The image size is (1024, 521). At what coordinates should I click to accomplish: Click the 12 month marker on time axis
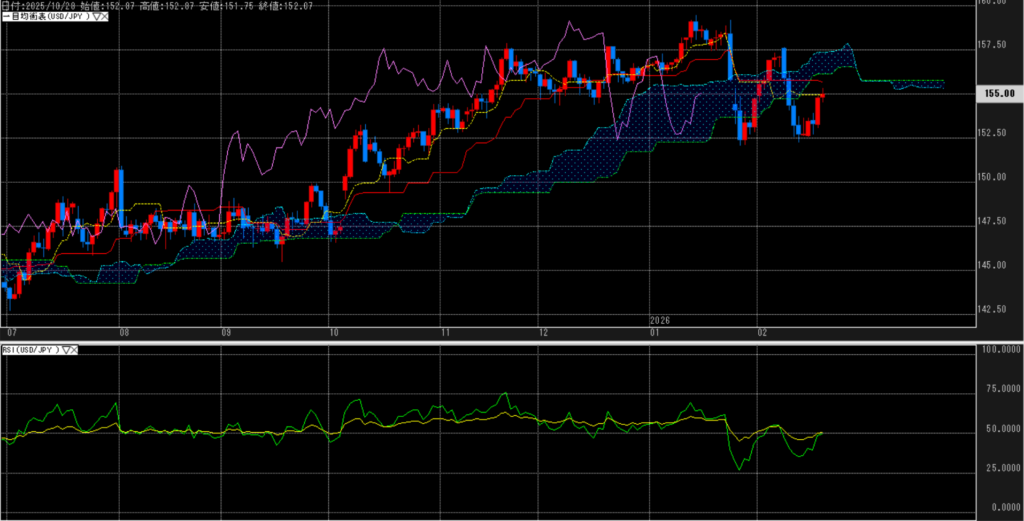tap(543, 330)
